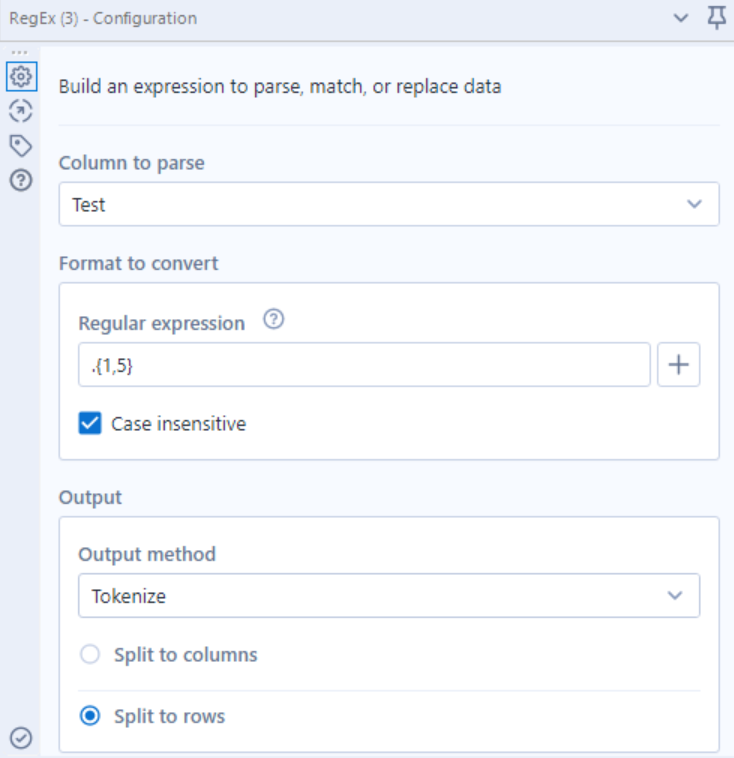
Task: Click the RegEx (3) - Configuration title
Action: (103, 18)
